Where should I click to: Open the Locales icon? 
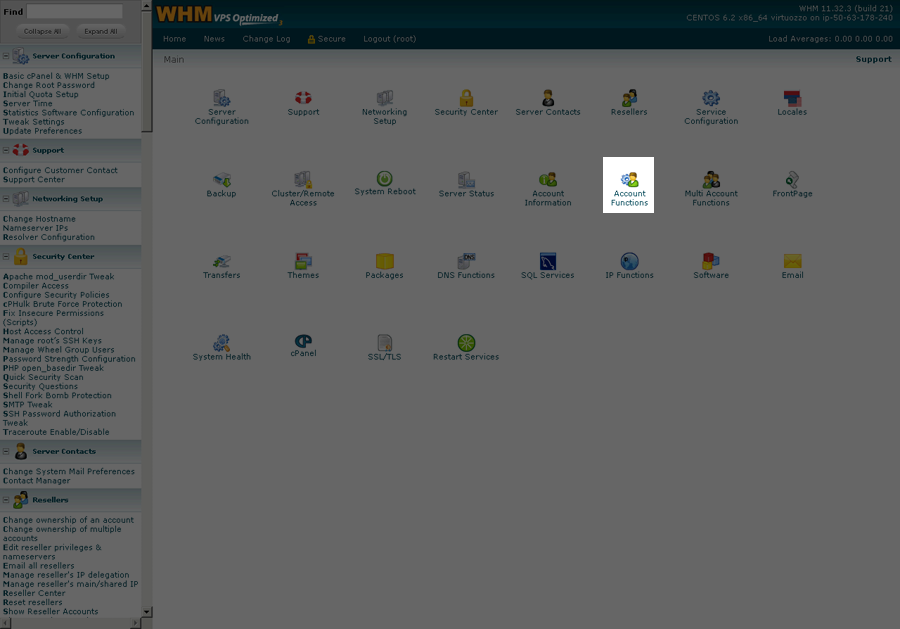(792, 98)
